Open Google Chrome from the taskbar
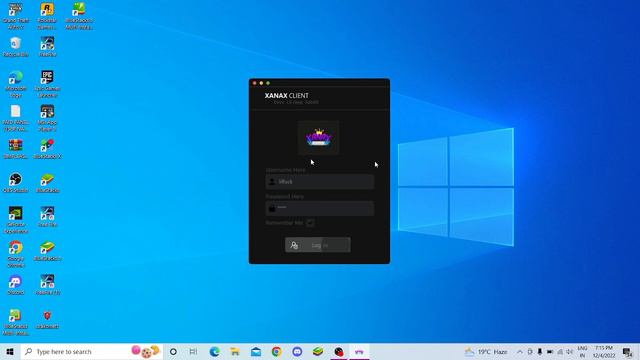640x360 pixels. (x=276, y=351)
